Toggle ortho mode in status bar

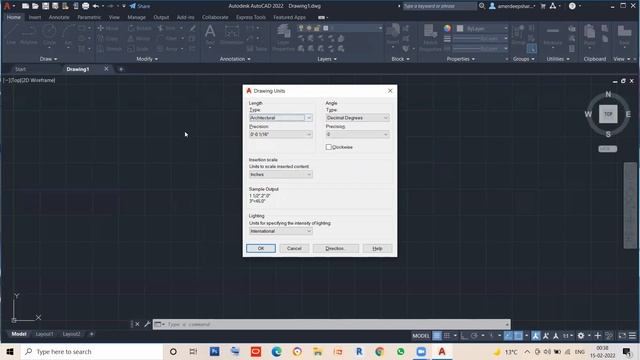464,336
